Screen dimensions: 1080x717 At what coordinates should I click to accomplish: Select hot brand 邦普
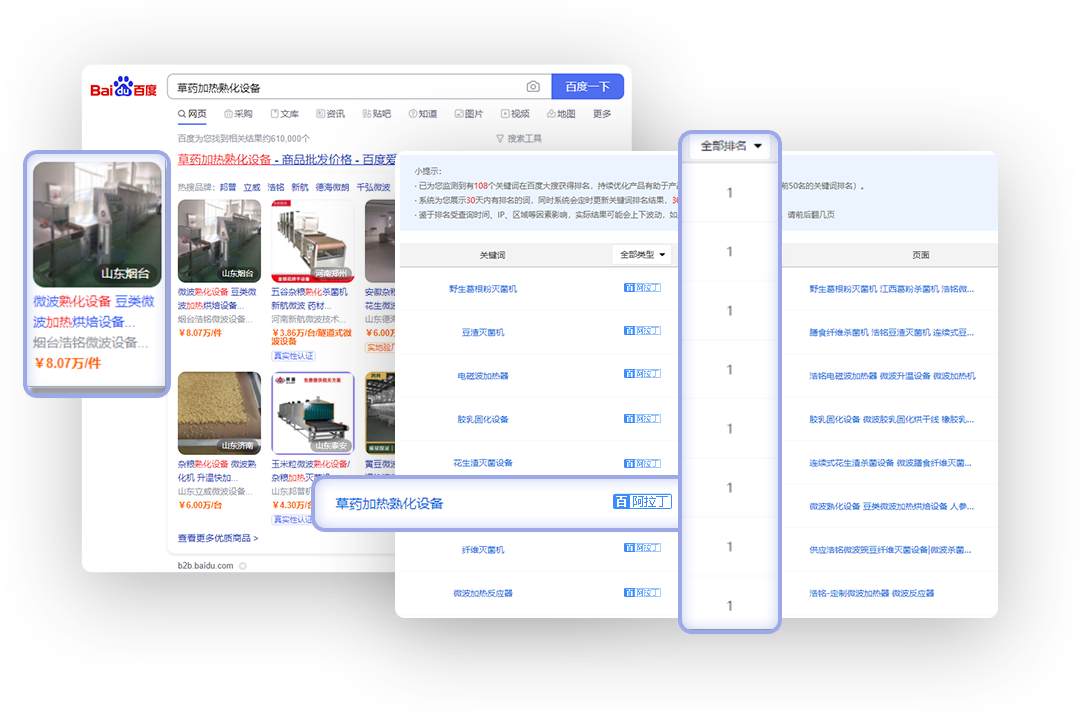[x=228, y=187]
